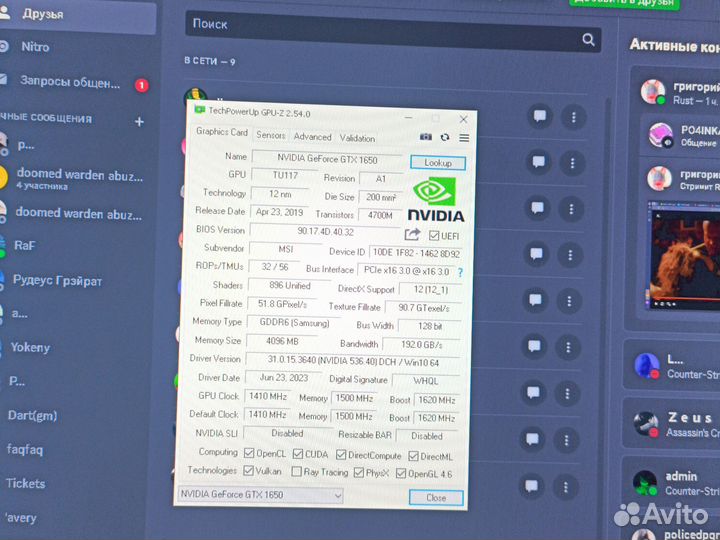Toggle the OpenGL 4.6 checkbox
Viewport: 720px width, 540px height.
pyautogui.click(x=401, y=473)
